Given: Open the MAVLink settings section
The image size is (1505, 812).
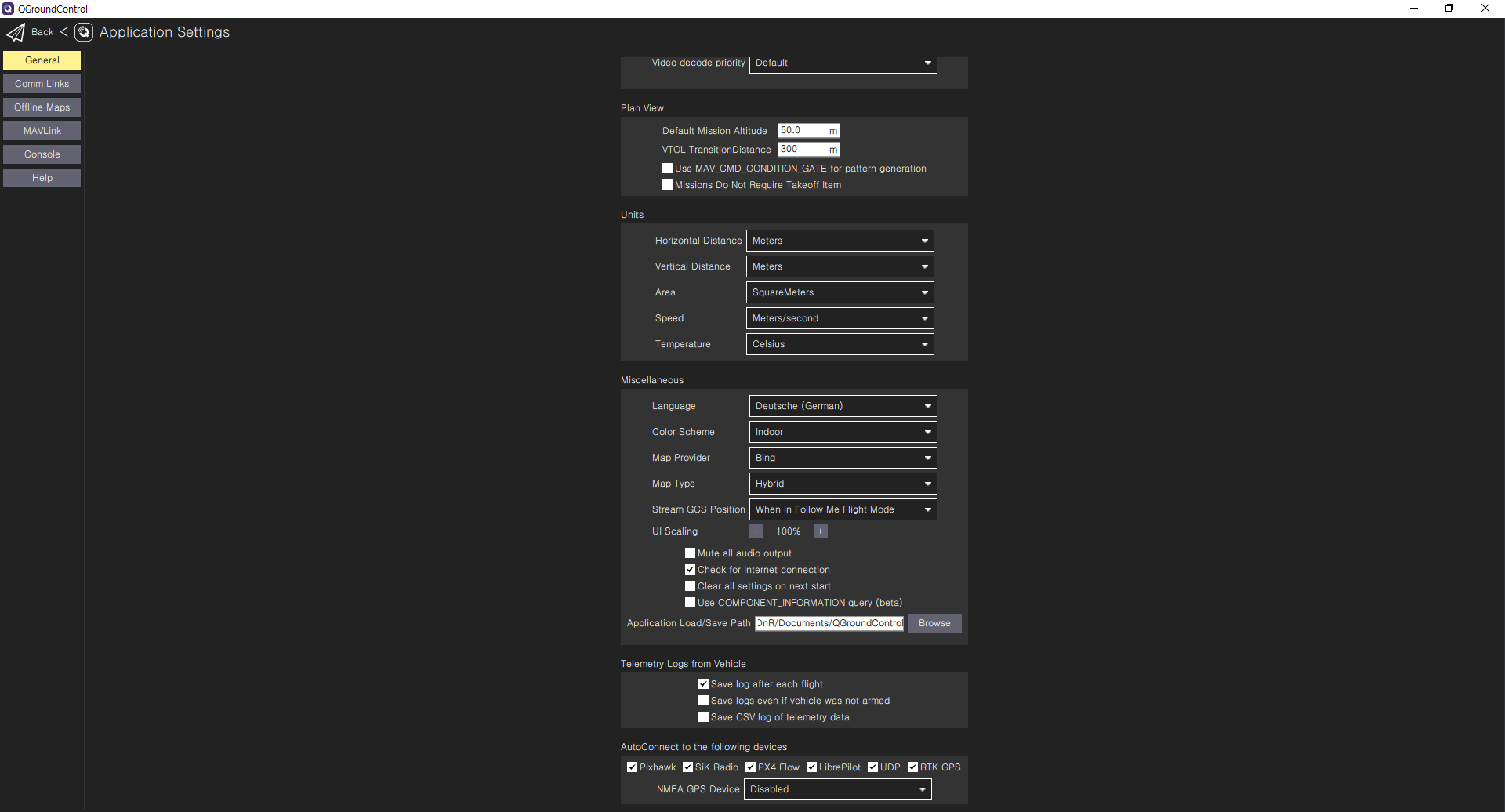Looking at the screenshot, I should click(42, 130).
